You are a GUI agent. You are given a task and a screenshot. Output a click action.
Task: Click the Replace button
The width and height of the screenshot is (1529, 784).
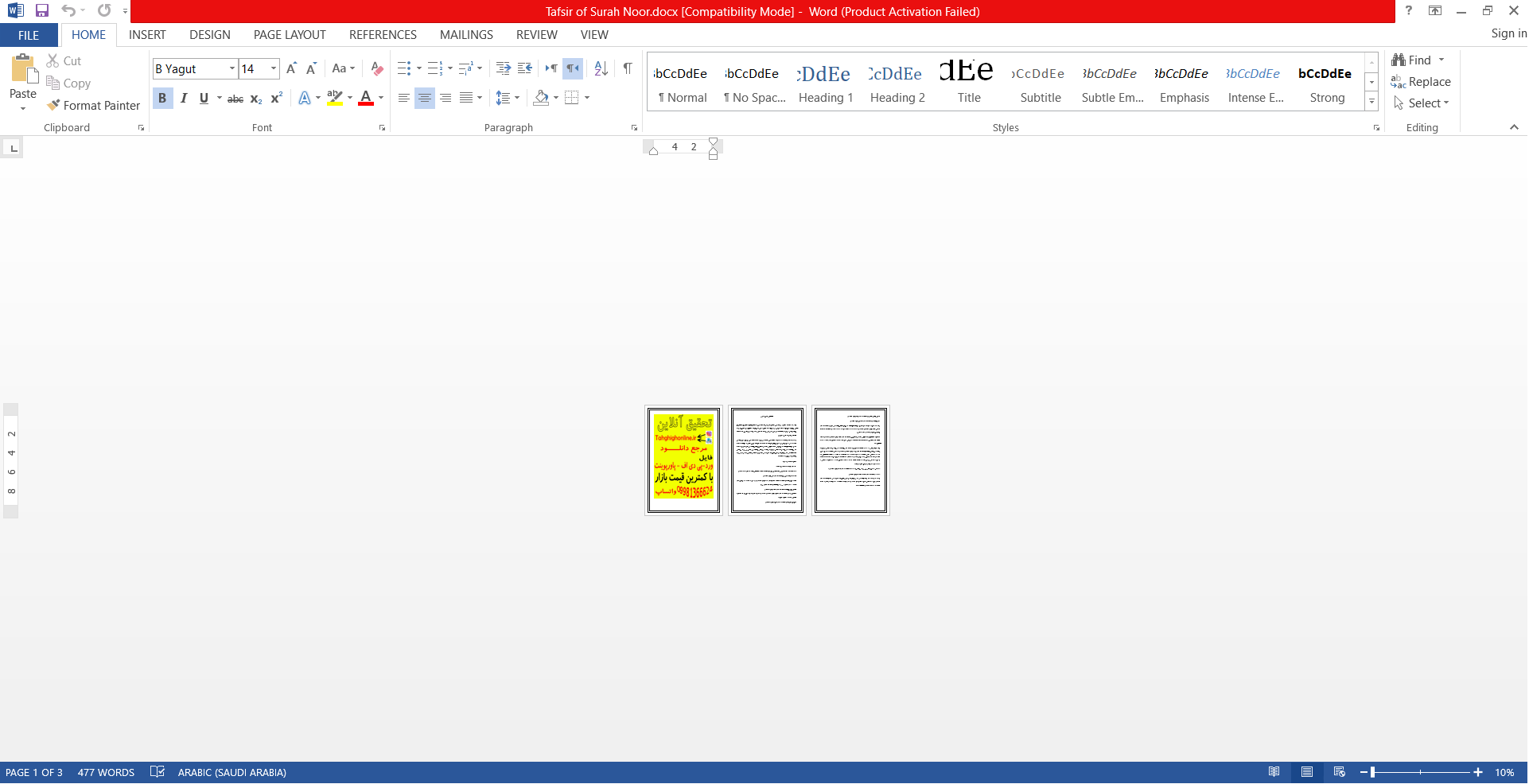[1422, 82]
